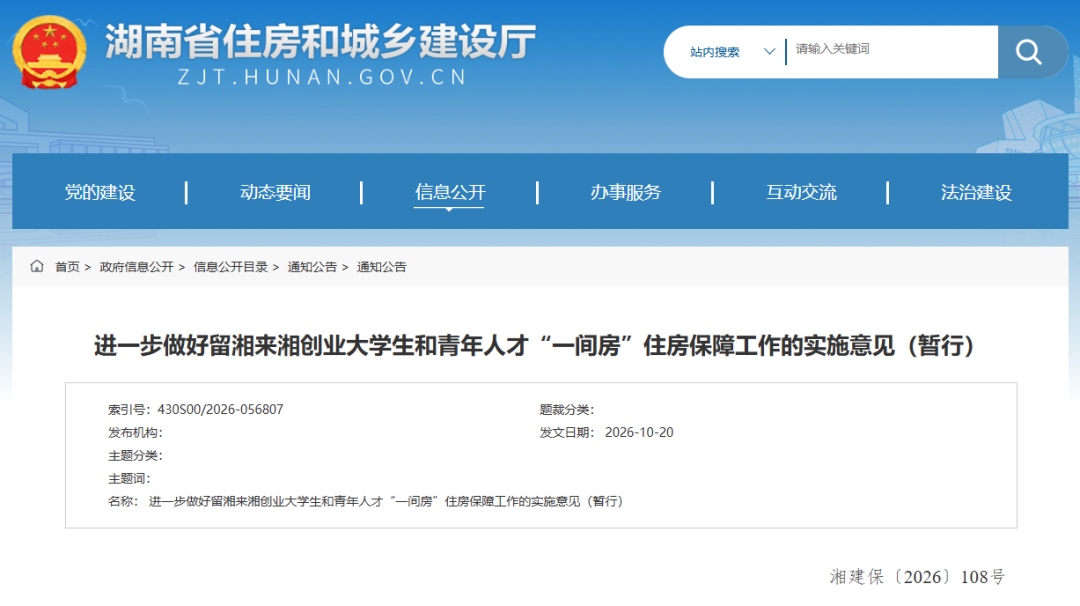The image size is (1080, 606).
Task: Click the ZJT.HUNAN.GOV.CN domain text
Action: click(322, 77)
